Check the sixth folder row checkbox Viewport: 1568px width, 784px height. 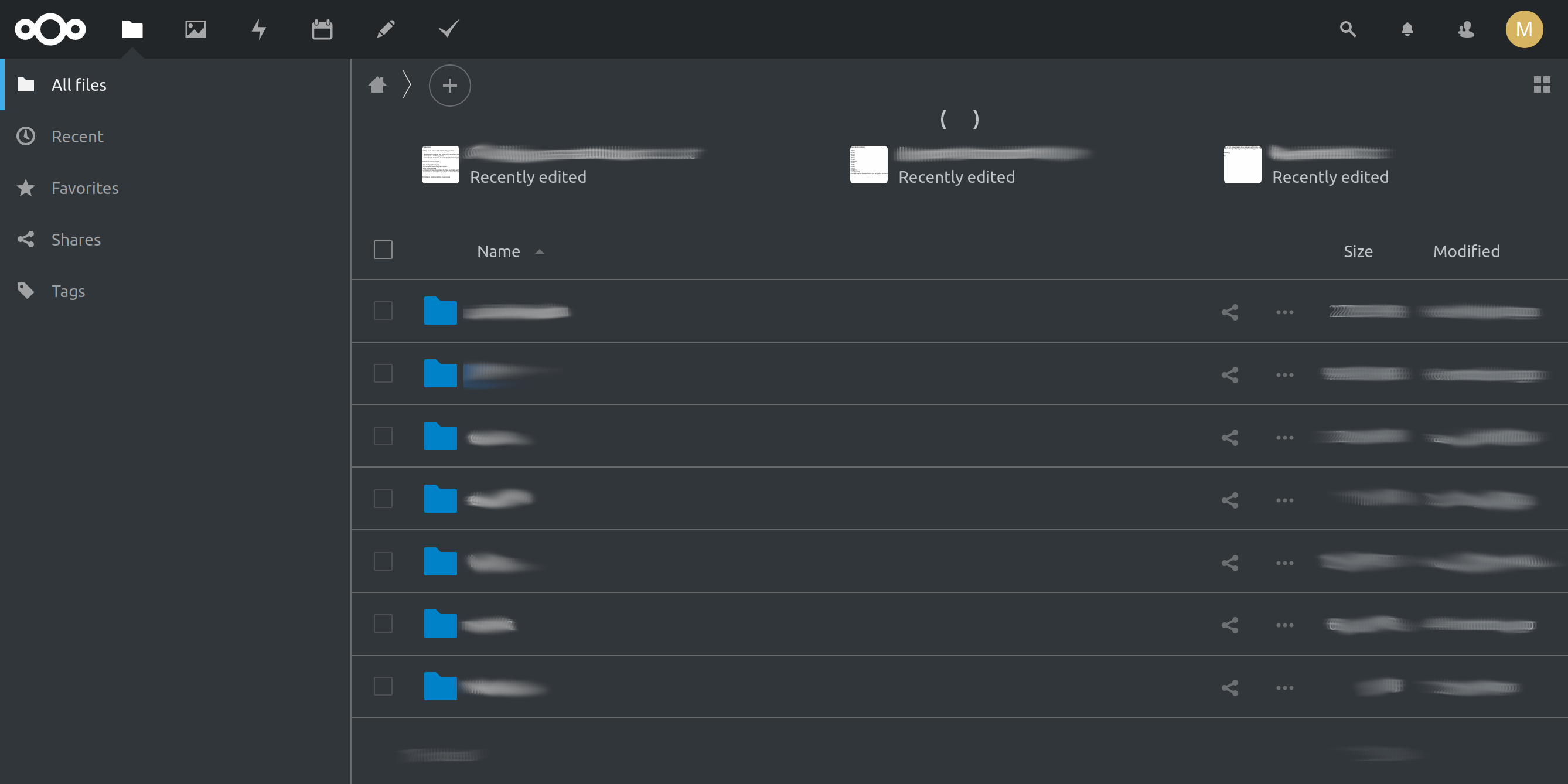point(383,623)
